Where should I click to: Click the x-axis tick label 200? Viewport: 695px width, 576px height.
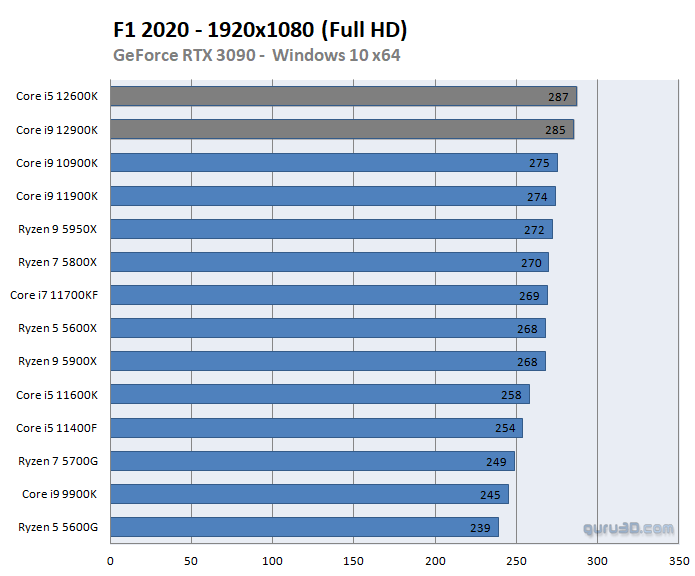pyautogui.click(x=435, y=561)
